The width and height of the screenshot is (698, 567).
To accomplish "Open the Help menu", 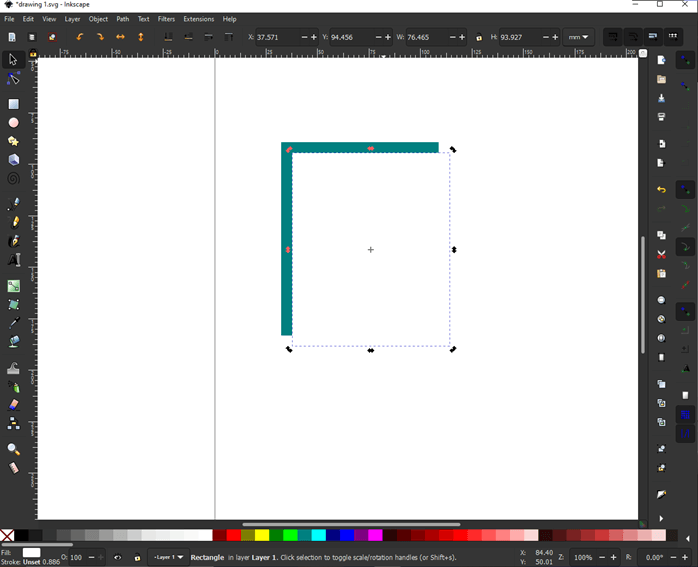I will pos(229,19).
